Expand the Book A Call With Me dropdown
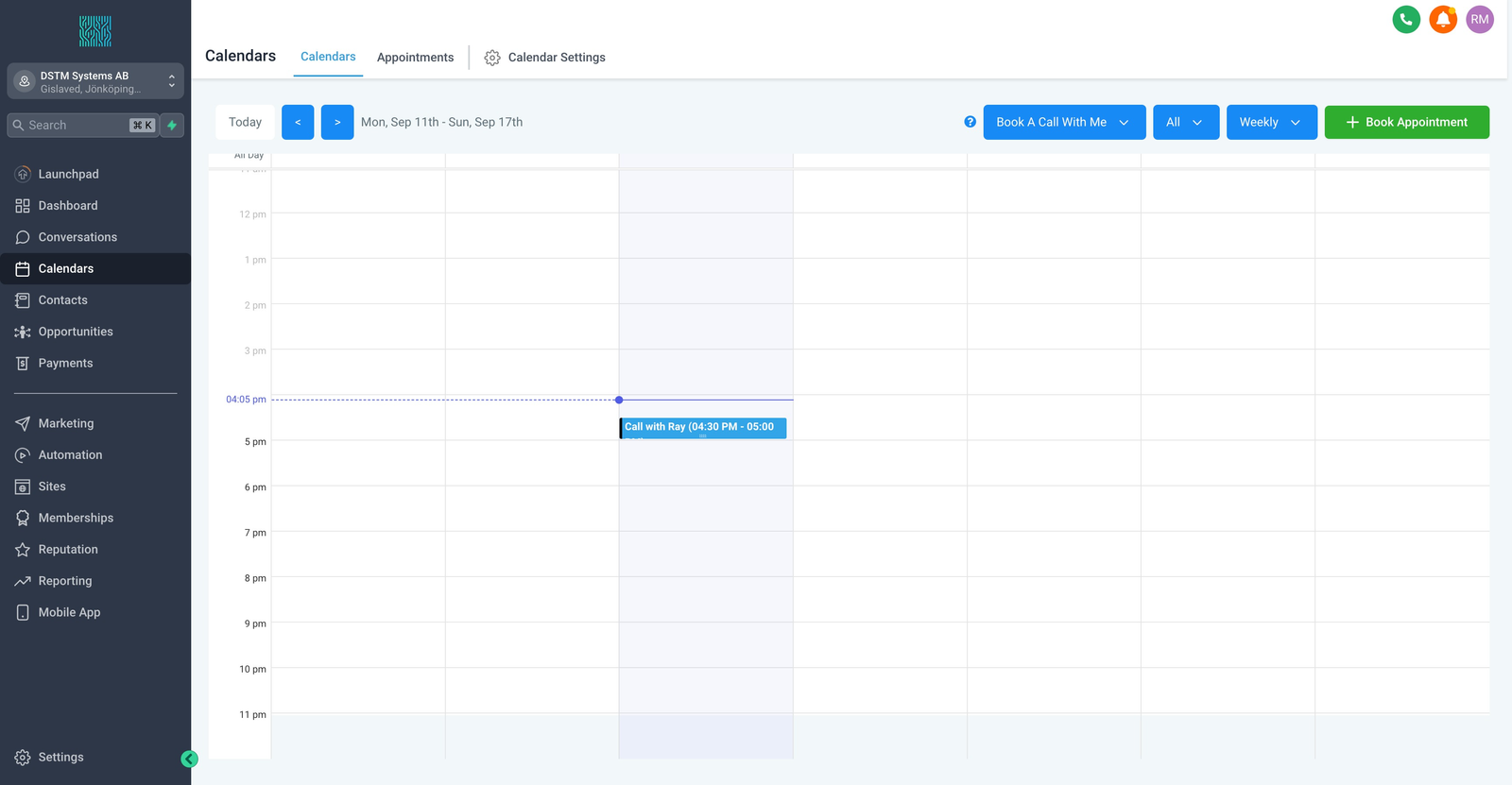 pyautogui.click(x=1064, y=123)
